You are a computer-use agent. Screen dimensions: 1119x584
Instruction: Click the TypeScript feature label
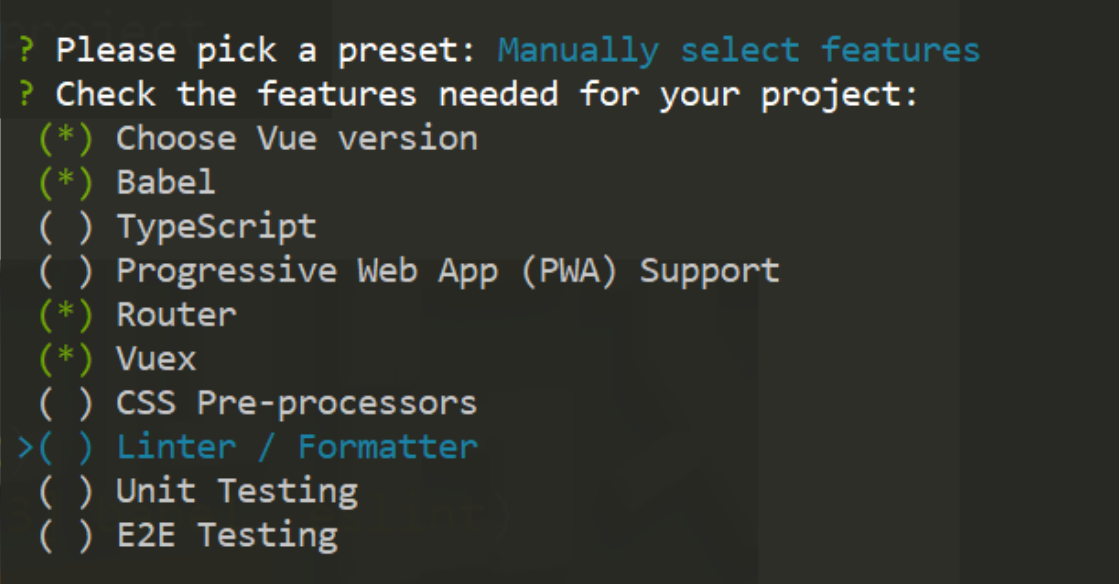pyautogui.click(x=216, y=227)
